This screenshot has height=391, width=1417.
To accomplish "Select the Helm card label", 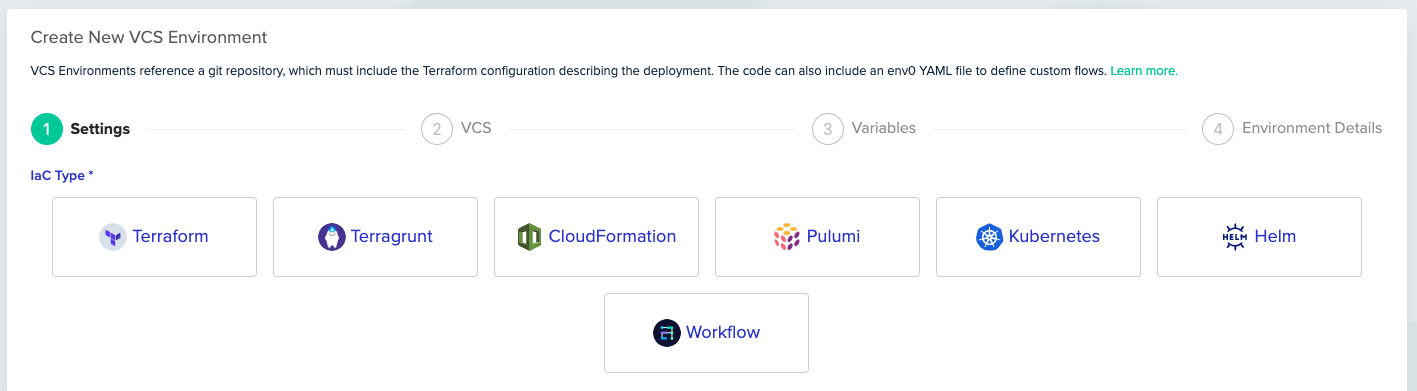I will (1275, 237).
